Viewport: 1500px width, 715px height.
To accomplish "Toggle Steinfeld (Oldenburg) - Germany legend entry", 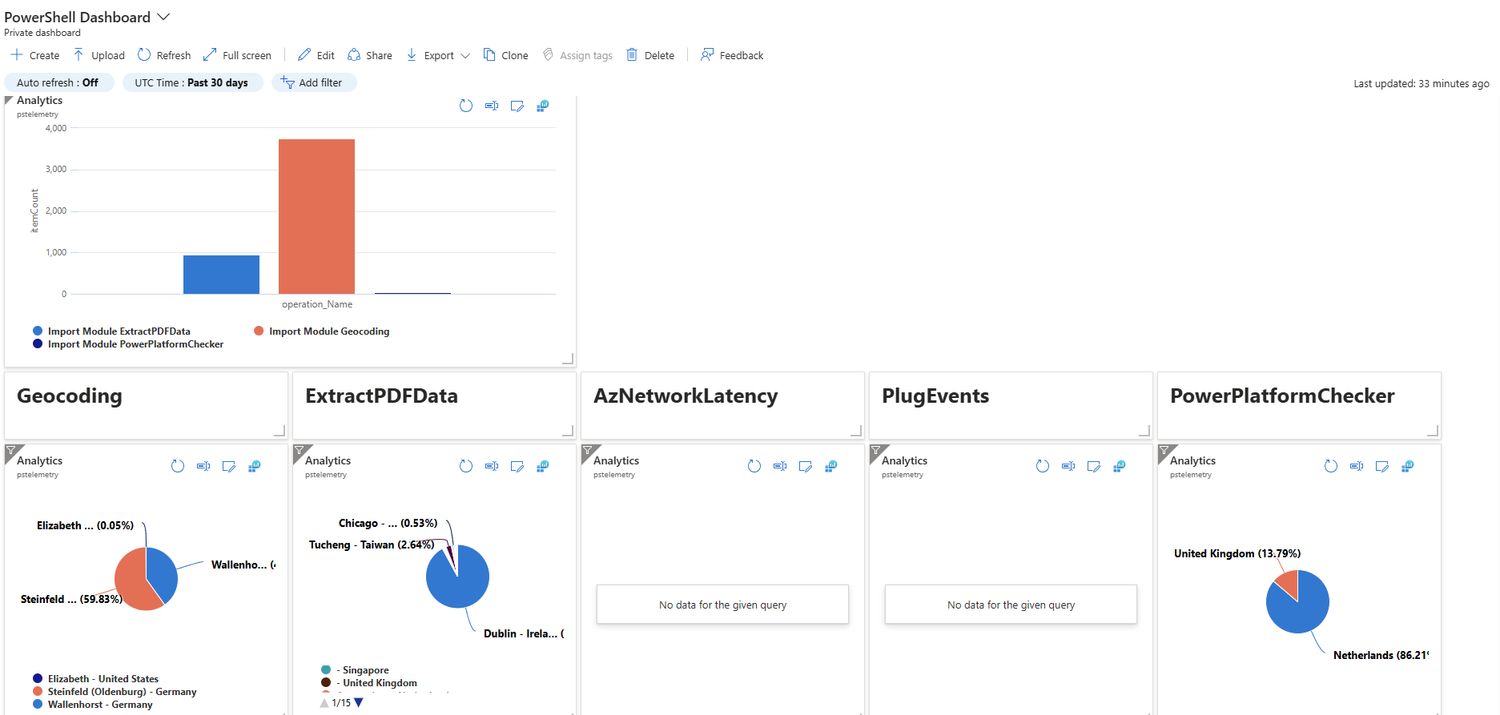I will tap(115, 692).
